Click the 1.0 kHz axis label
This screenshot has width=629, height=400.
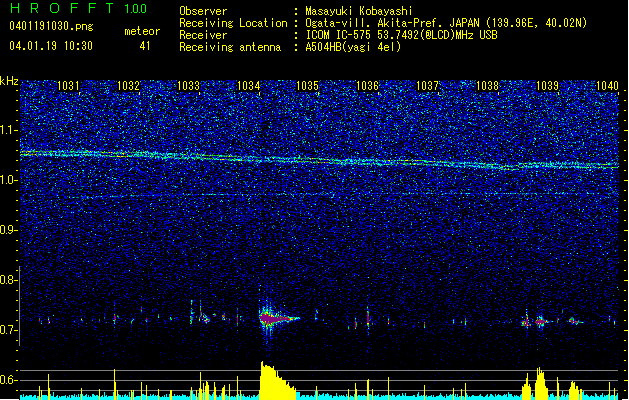[8, 180]
